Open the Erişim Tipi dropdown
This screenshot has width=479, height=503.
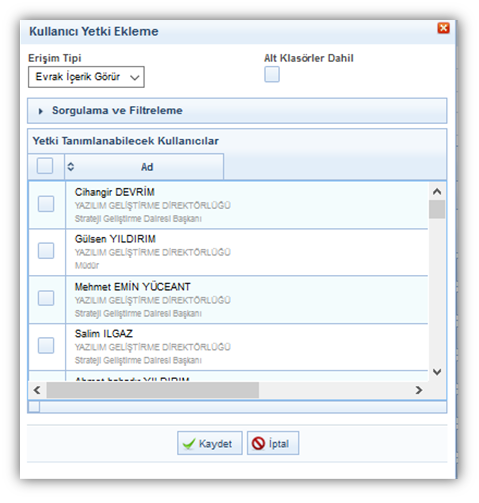[86, 77]
